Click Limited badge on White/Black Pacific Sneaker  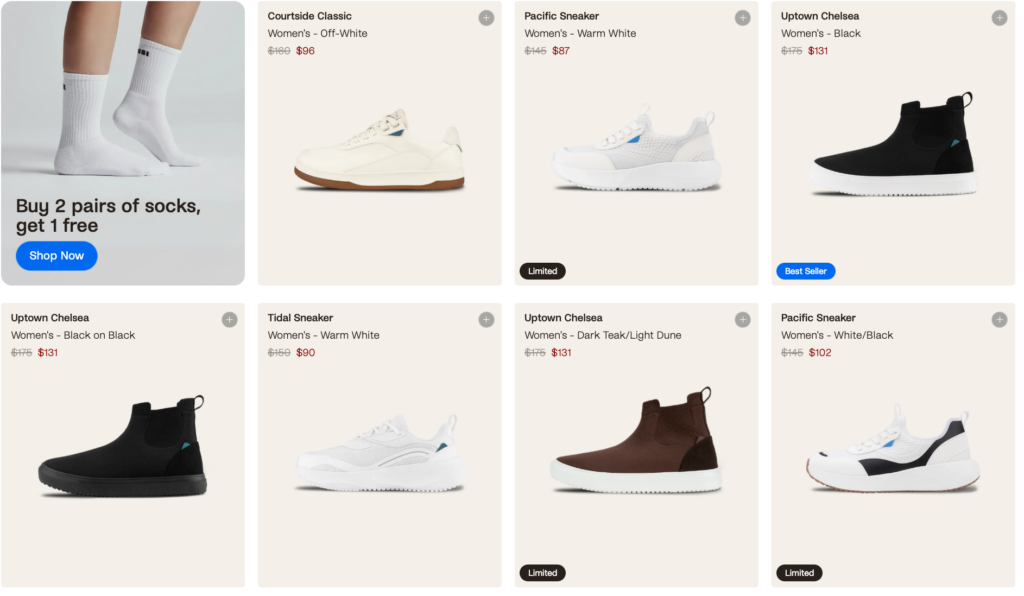point(799,573)
